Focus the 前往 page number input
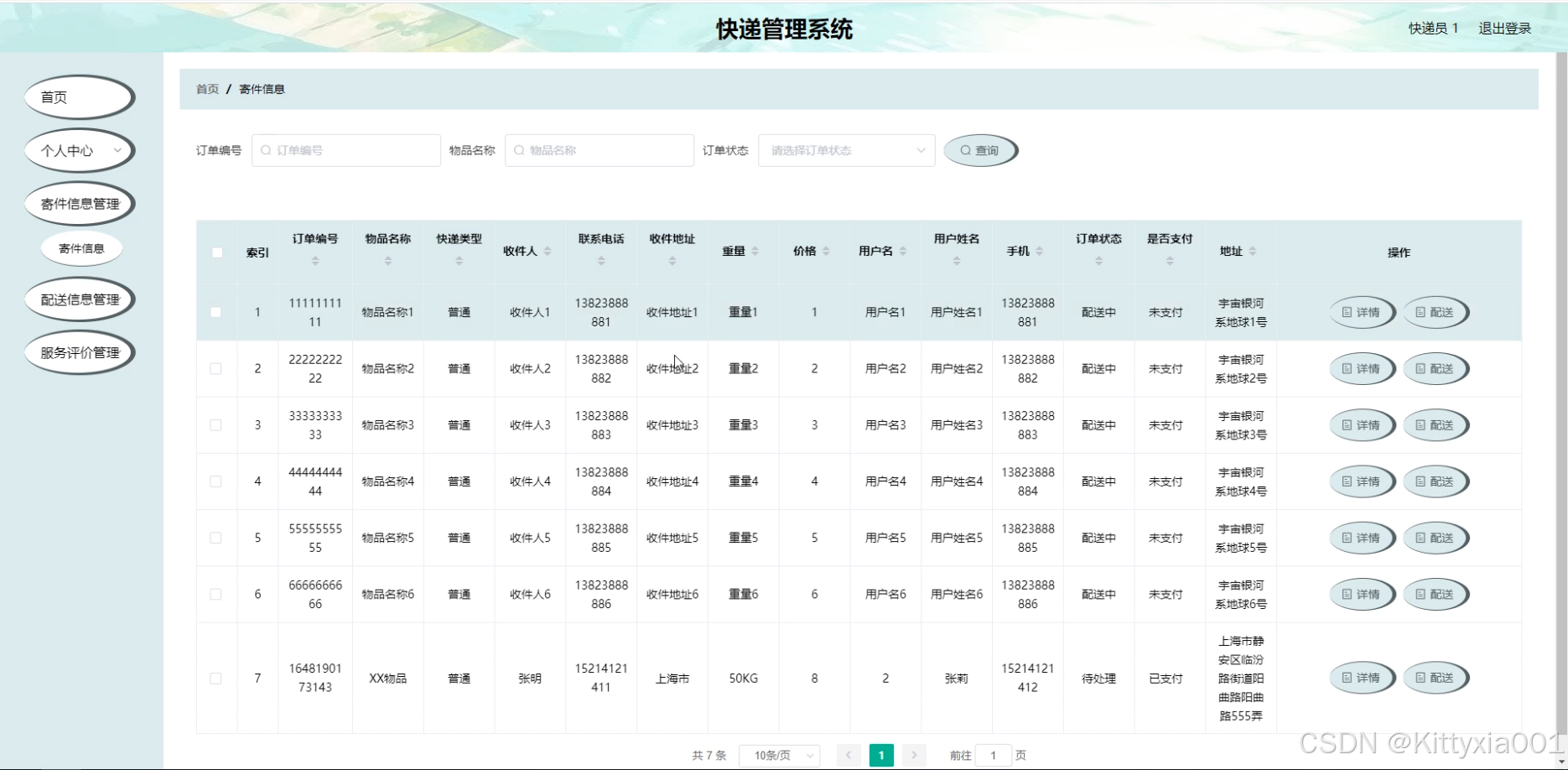Viewport: 1568px width, 770px height. click(994, 756)
